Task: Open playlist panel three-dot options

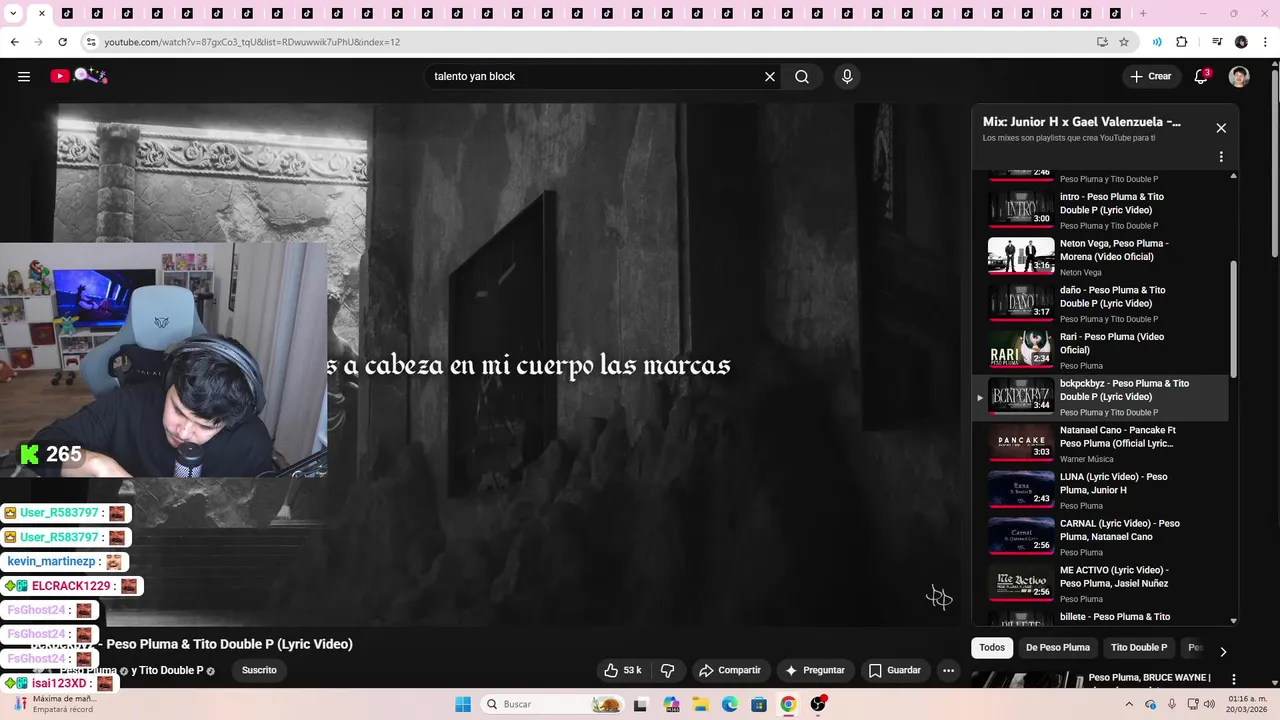Action: click(x=1221, y=157)
